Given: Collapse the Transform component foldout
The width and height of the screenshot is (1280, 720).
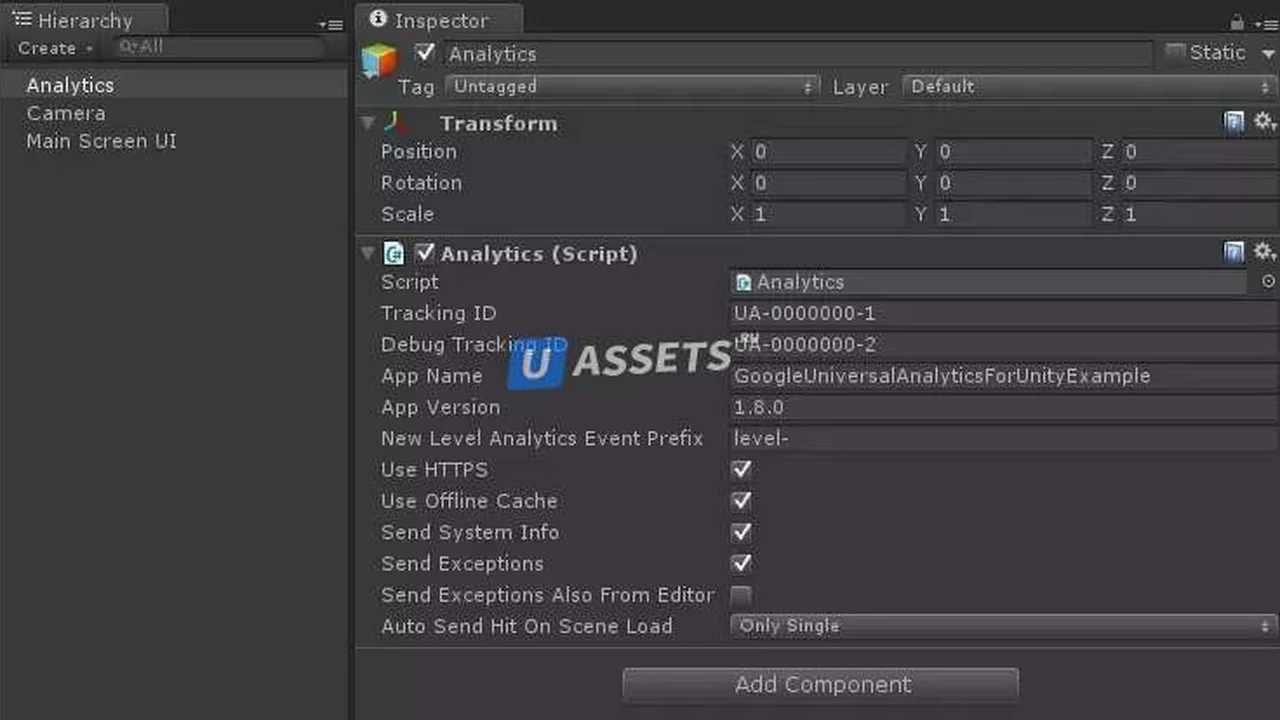Looking at the screenshot, I should click(368, 123).
